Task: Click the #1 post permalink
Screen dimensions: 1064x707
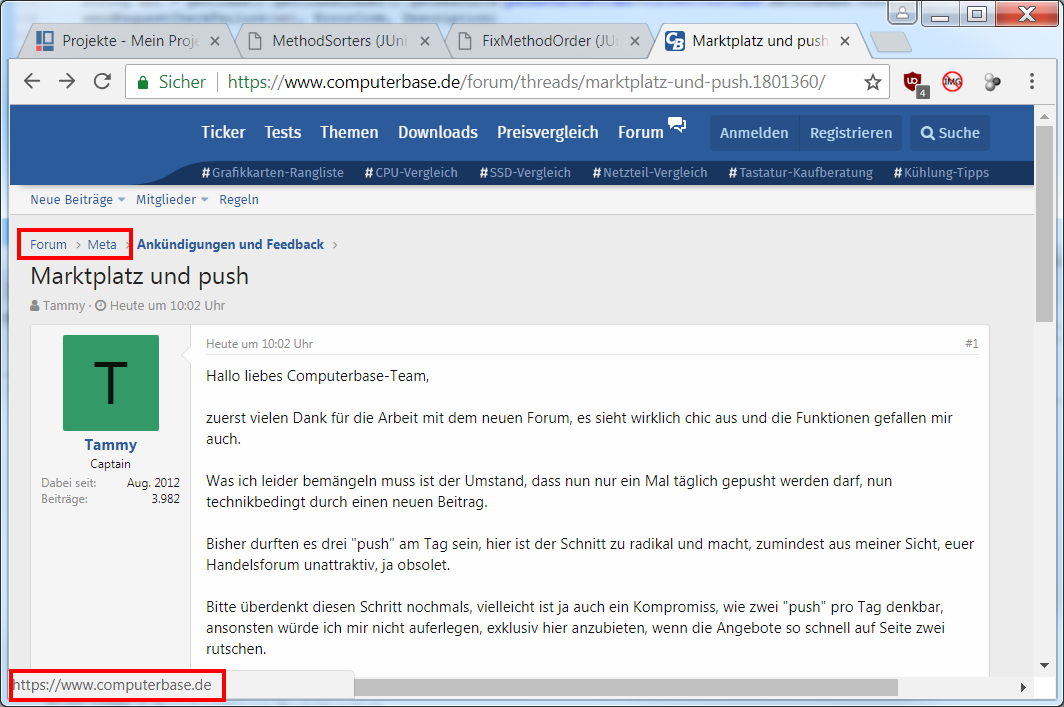Action: point(972,344)
